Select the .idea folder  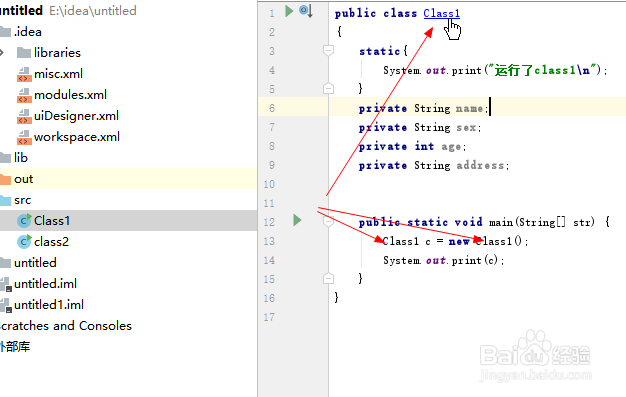[x=28, y=32]
